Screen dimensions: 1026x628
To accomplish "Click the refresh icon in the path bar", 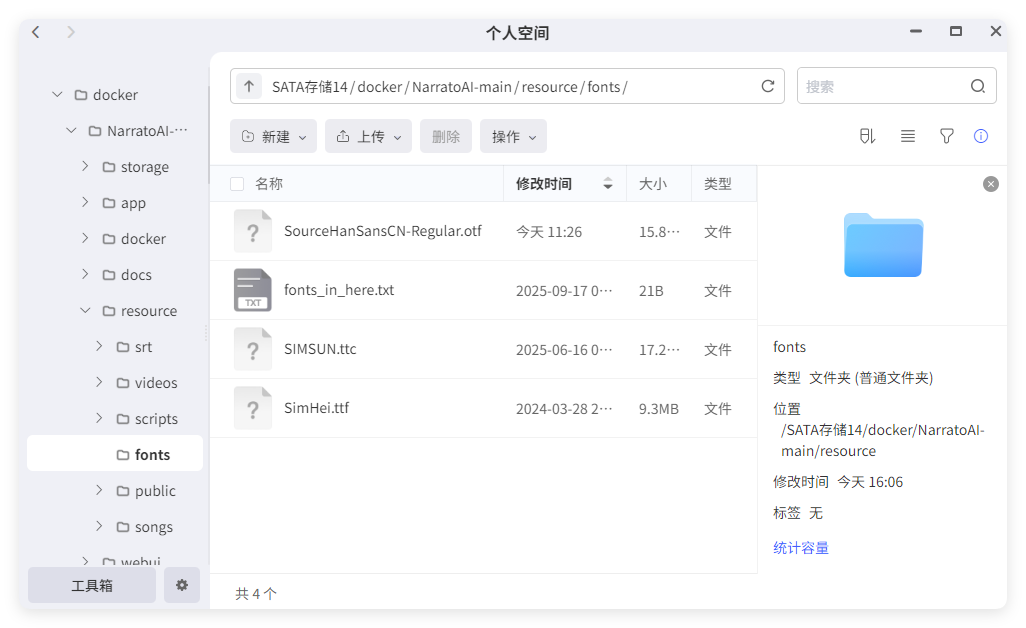I will (x=768, y=86).
